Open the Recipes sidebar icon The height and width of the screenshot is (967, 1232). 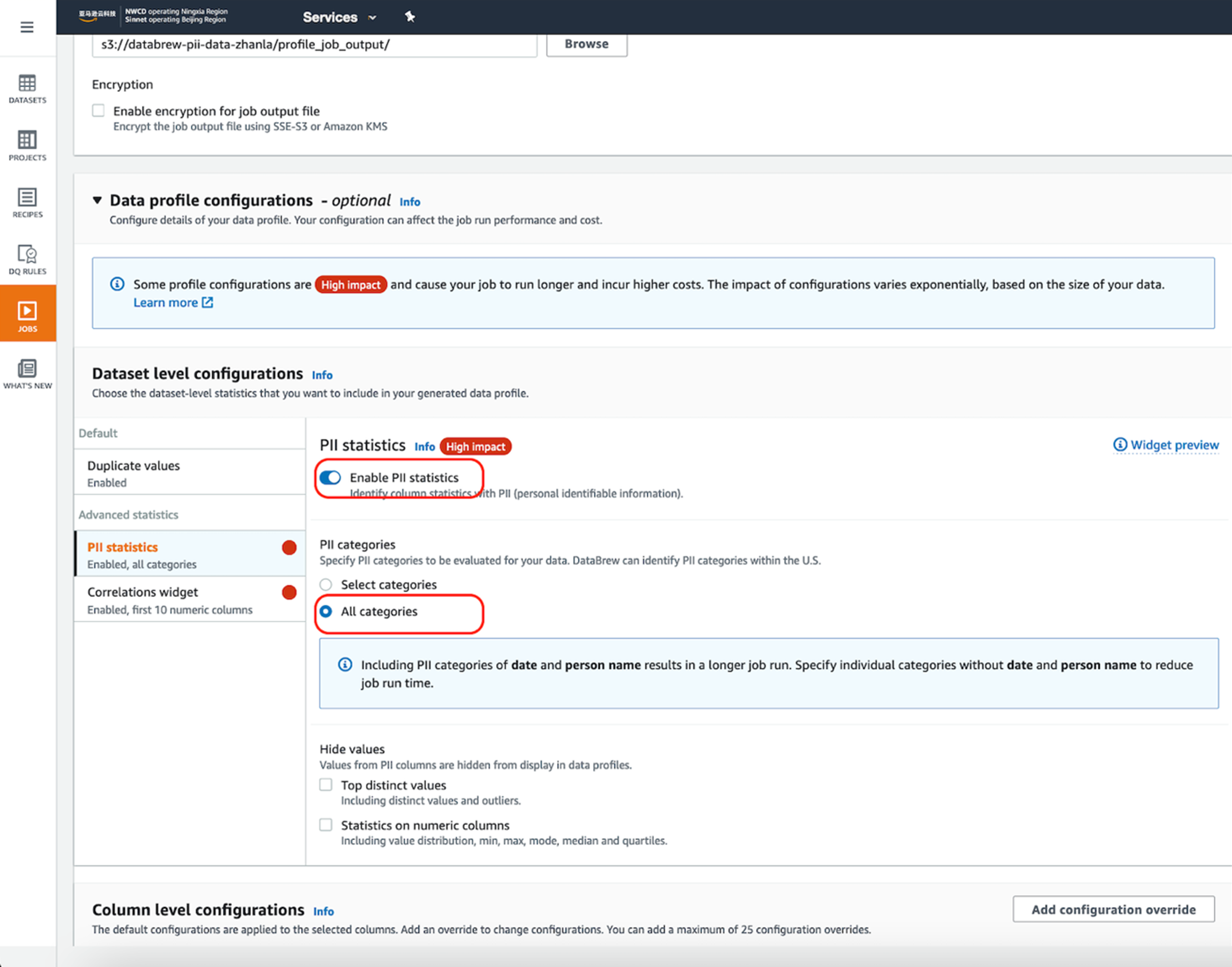(x=27, y=203)
